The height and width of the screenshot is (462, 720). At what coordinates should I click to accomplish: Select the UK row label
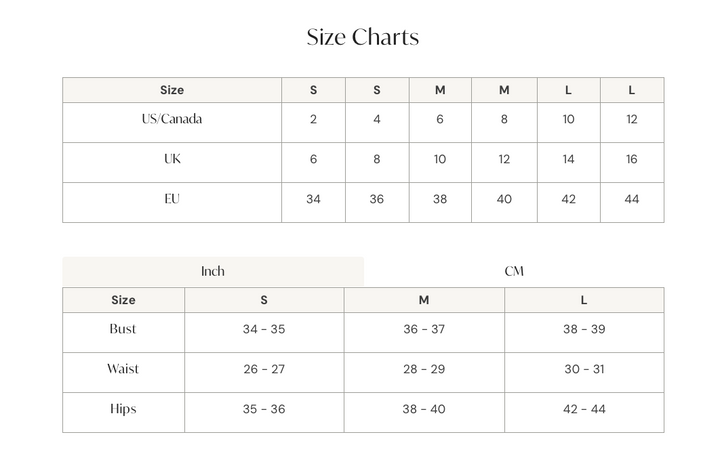pyautogui.click(x=172, y=160)
